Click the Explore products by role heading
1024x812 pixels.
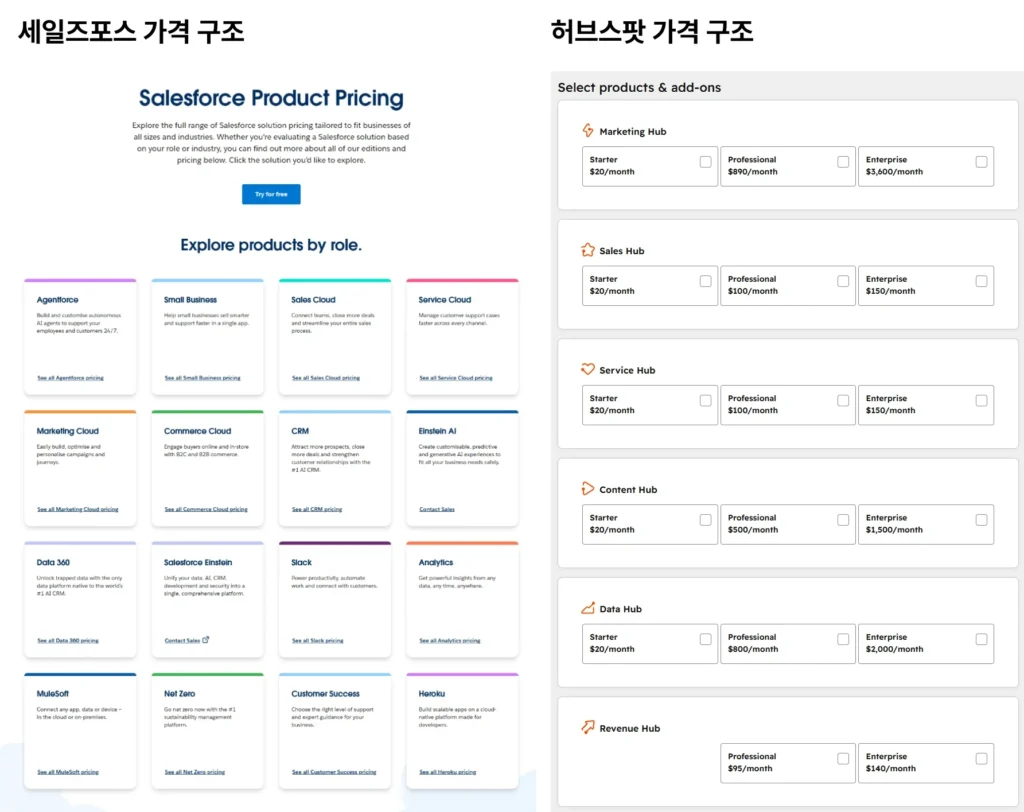[271, 245]
